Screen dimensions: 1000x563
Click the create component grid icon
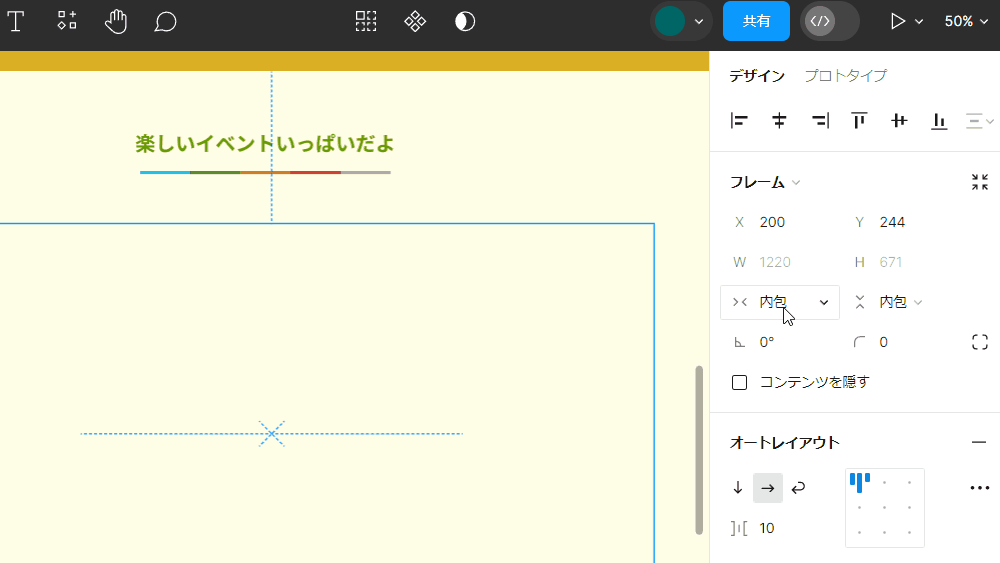click(x=366, y=21)
